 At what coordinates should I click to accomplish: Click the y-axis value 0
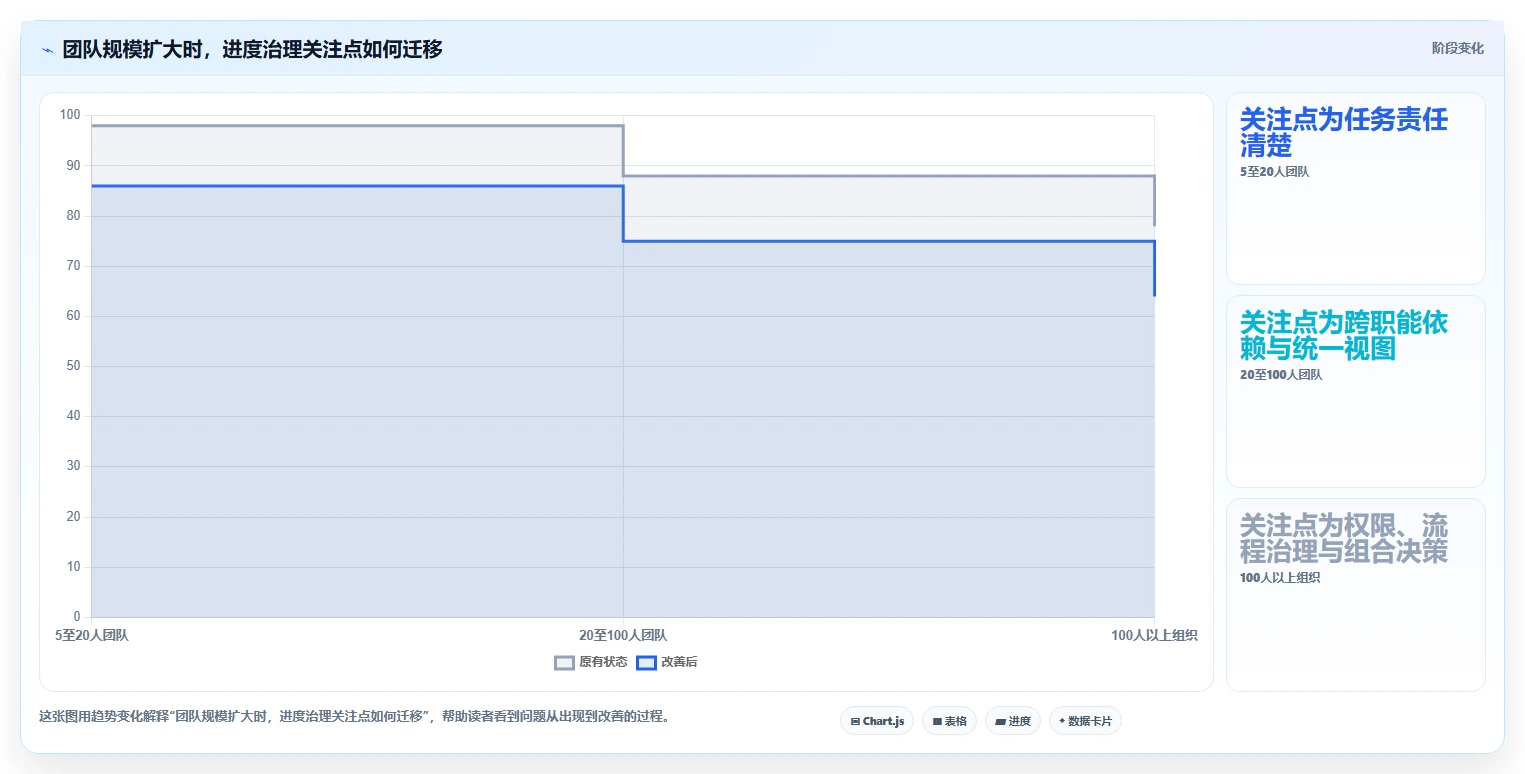(x=77, y=616)
